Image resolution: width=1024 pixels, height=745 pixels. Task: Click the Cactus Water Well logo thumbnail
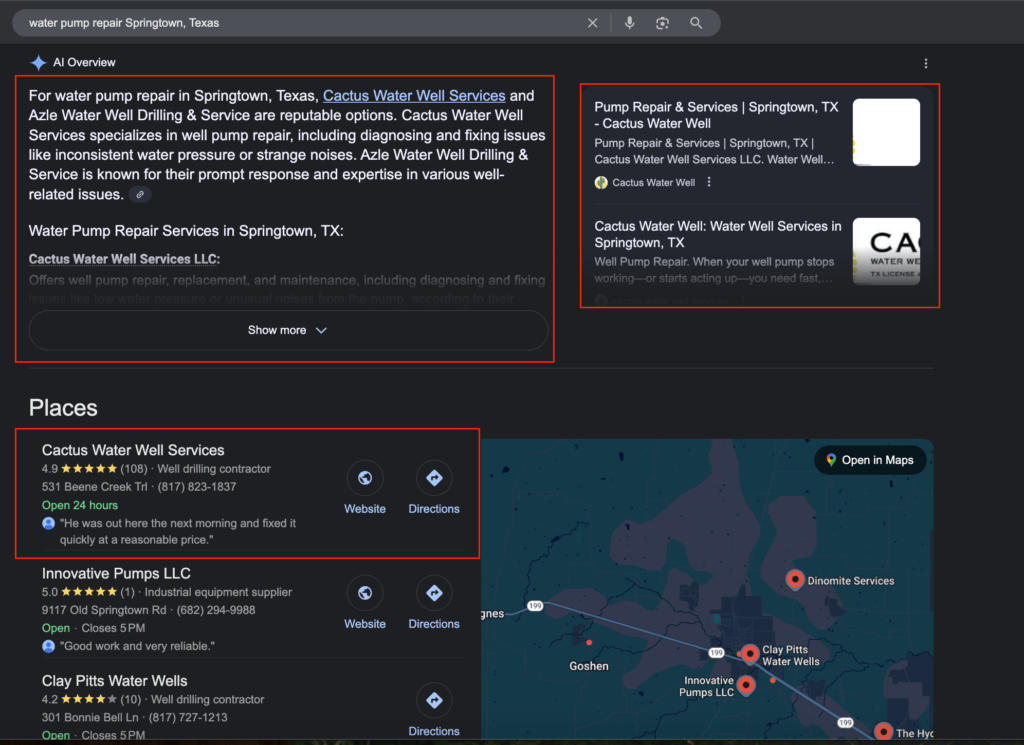click(x=886, y=251)
